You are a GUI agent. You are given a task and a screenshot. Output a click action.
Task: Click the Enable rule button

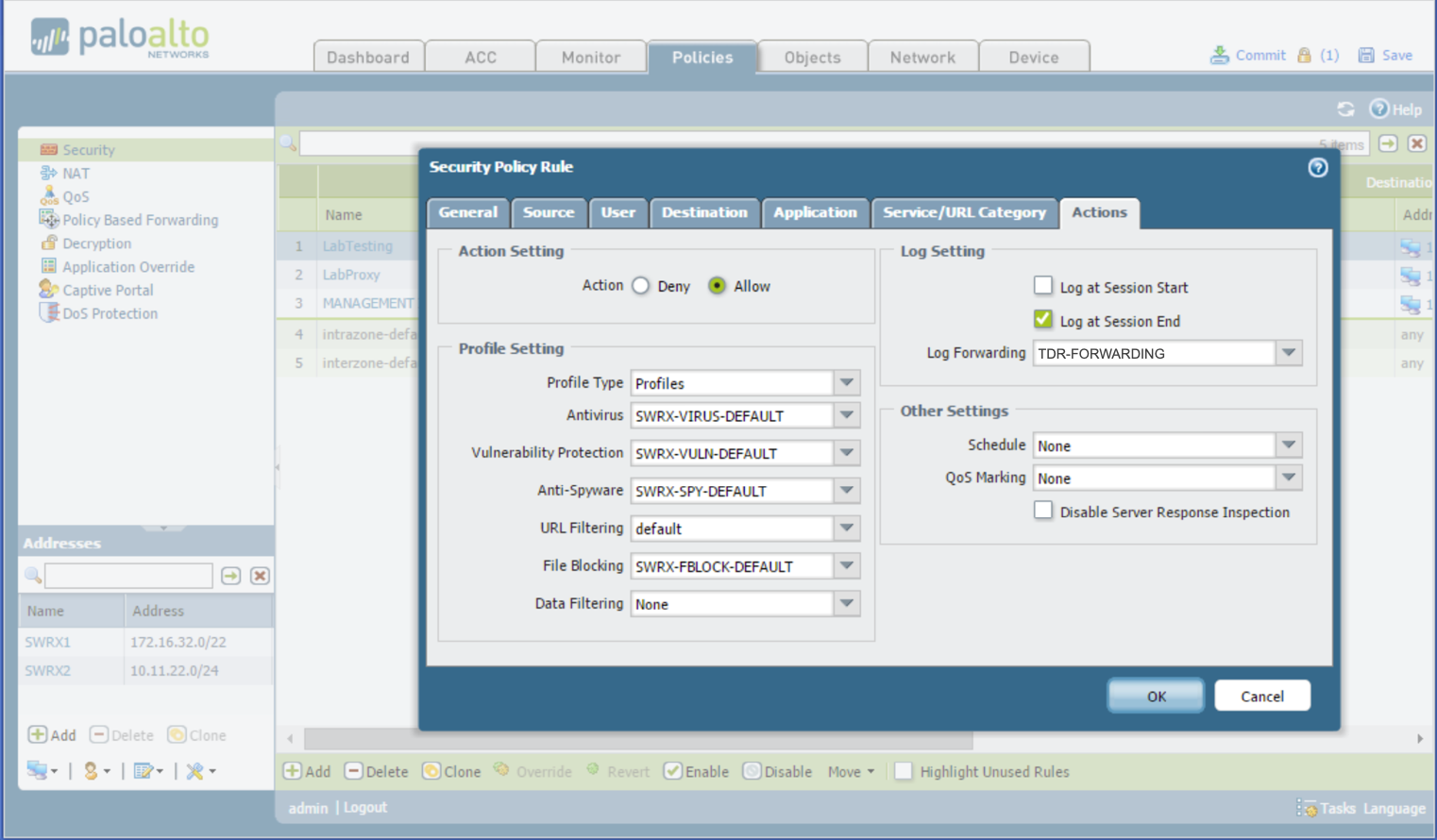pyautogui.click(x=697, y=771)
